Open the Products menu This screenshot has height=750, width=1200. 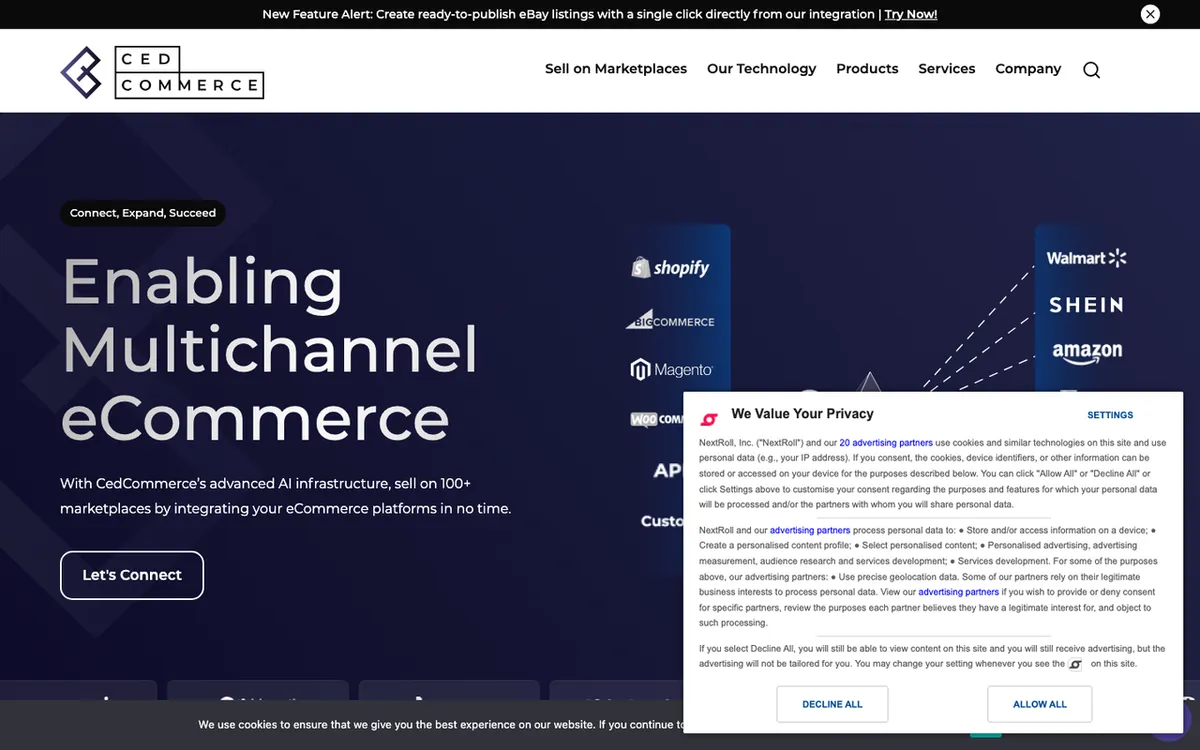(867, 69)
